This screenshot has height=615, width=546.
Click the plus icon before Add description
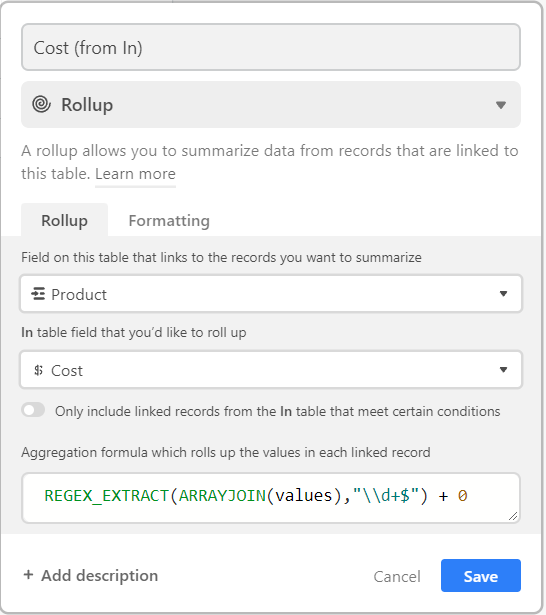tap(28, 575)
